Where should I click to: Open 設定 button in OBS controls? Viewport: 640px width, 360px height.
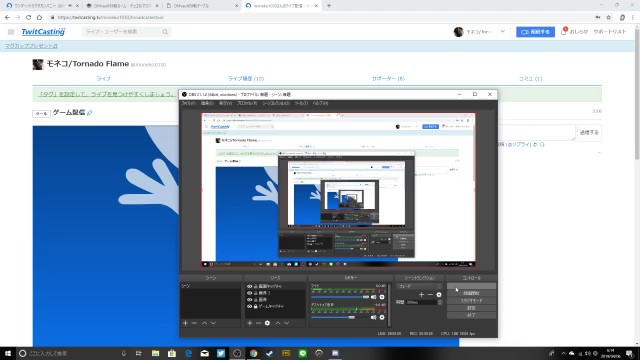[x=471, y=308]
